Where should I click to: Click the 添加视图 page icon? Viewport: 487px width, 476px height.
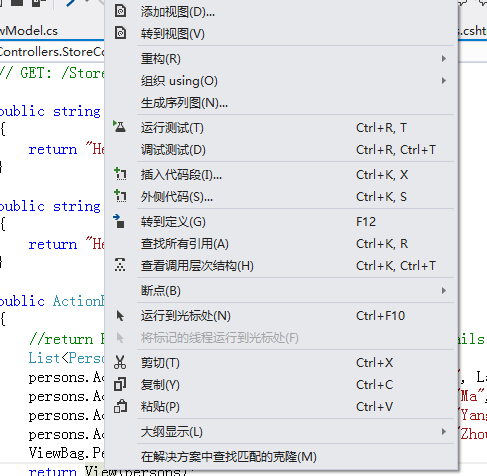[120, 11]
